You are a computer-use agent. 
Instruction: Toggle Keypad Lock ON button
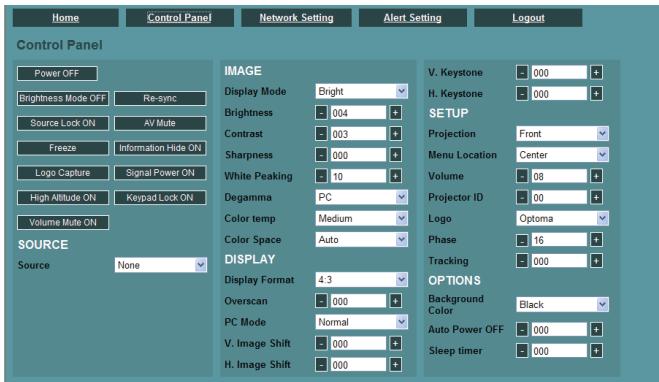[x=160, y=198]
